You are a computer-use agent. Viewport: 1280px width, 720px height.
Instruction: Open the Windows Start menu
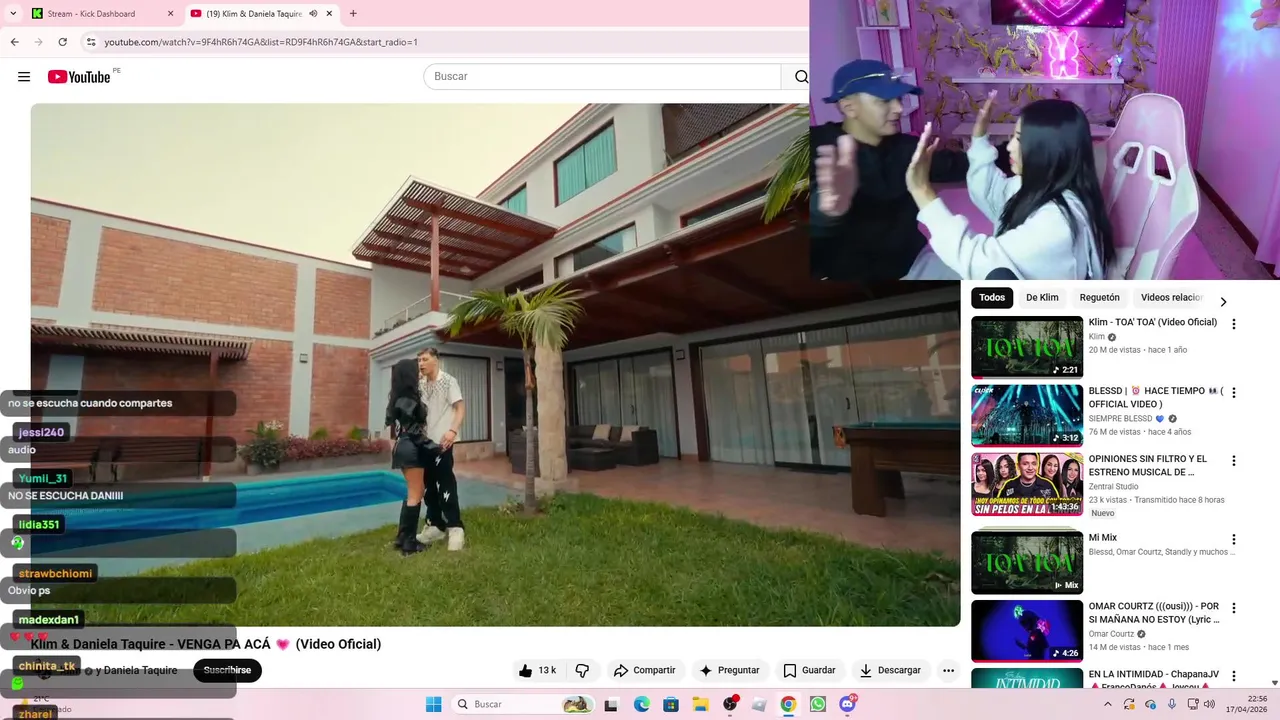click(x=433, y=704)
